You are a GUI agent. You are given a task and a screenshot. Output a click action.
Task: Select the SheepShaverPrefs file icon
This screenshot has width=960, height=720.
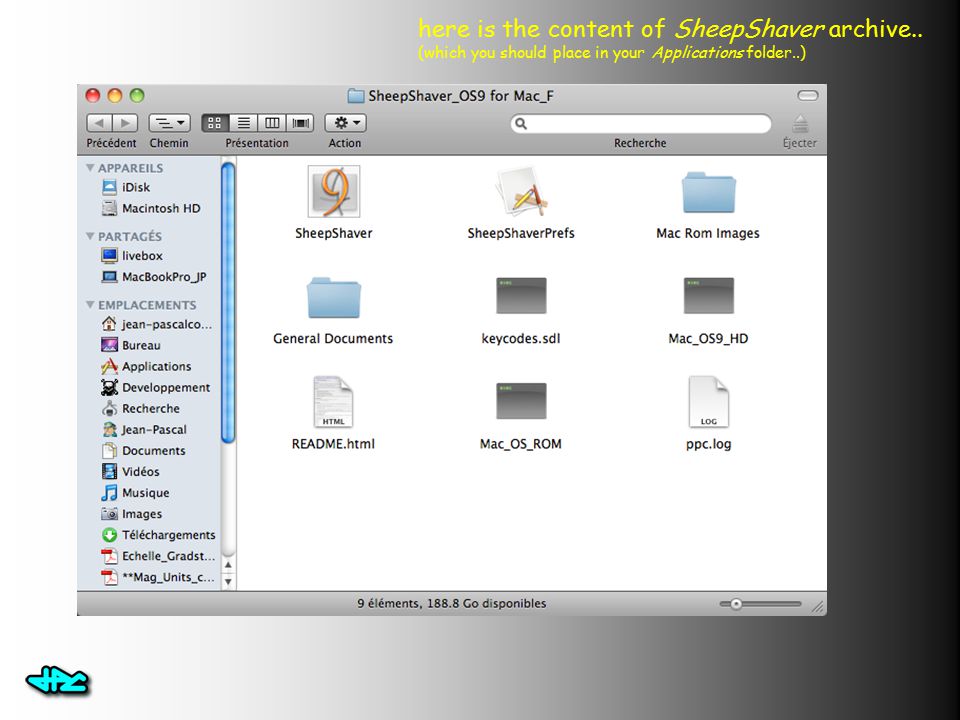click(520, 192)
